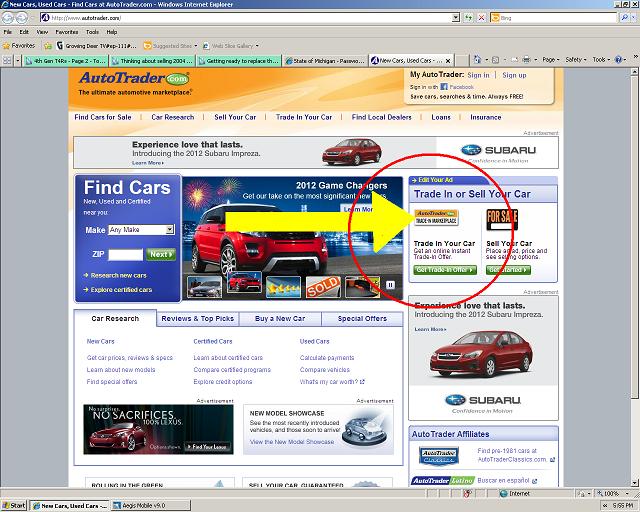Click the Stop loading red X icon
The image size is (640, 512).
tap(481, 18)
